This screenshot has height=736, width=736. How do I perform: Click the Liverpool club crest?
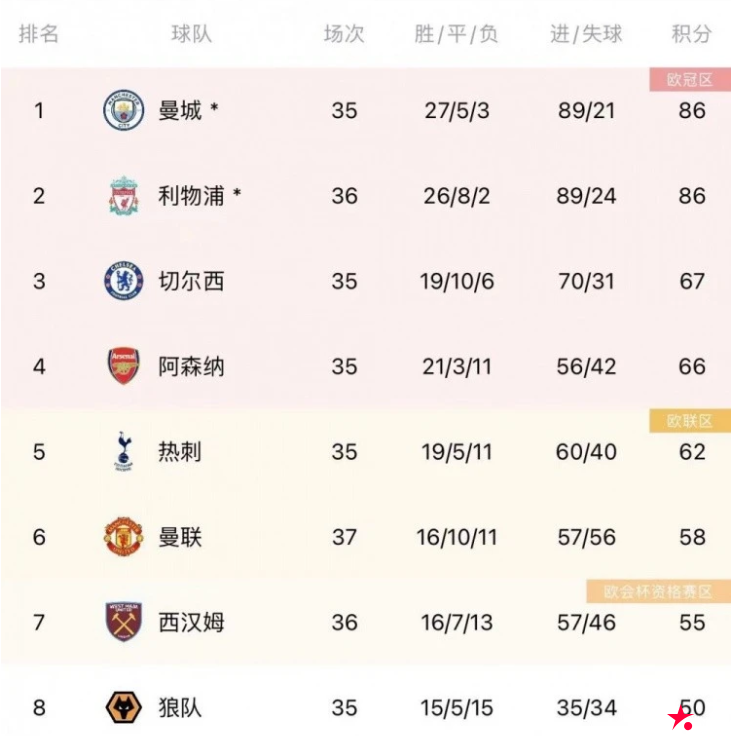click(124, 196)
